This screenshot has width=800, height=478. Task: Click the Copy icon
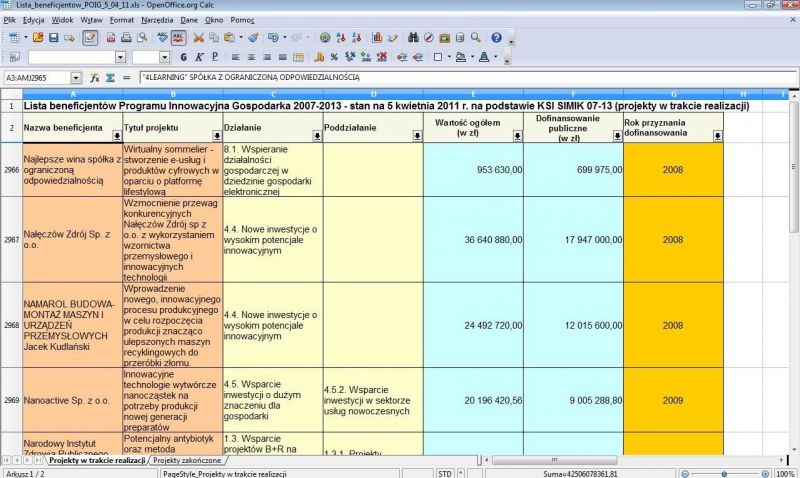[214, 38]
